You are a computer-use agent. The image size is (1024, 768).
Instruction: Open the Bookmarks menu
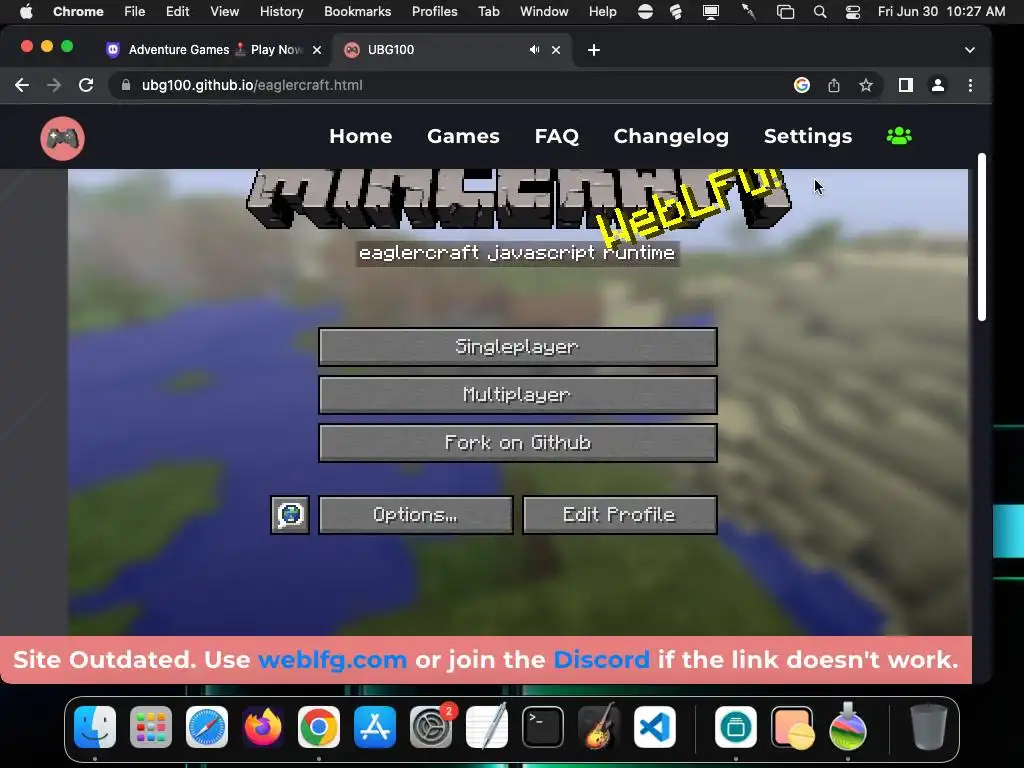pyautogui.click(x=357, y=12)
